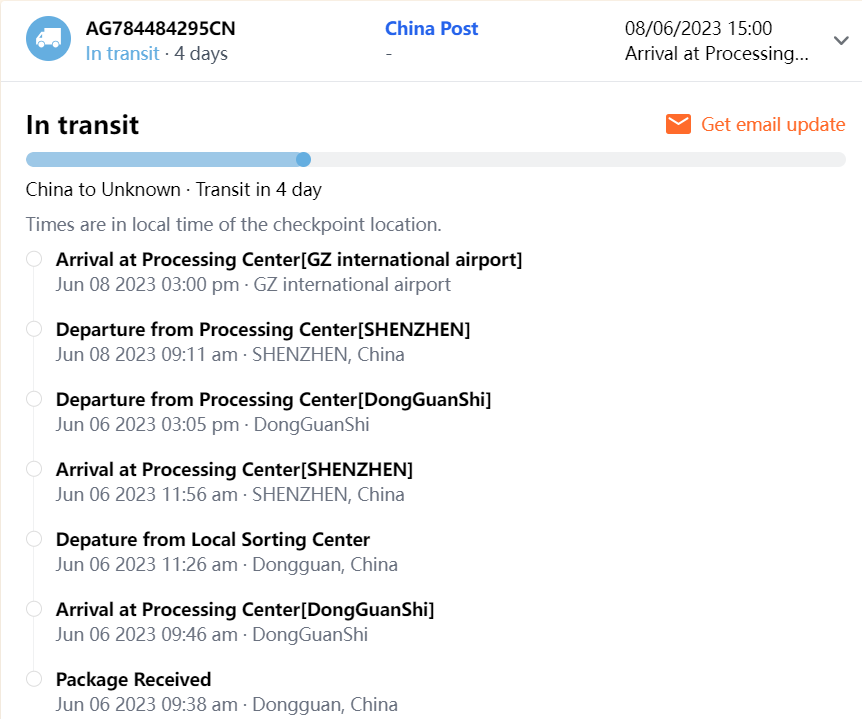Click the Departure from SHENZHEN checkpoint marker

34,329
